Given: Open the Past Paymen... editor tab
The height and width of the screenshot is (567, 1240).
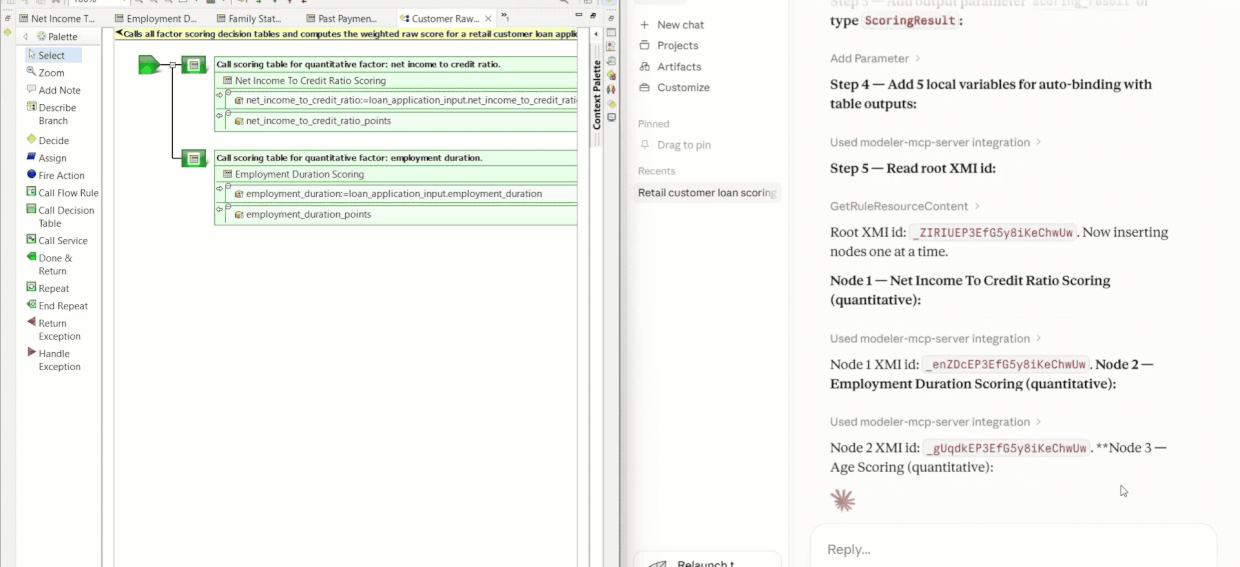Looking at the screenshot, I should point(340,18).
